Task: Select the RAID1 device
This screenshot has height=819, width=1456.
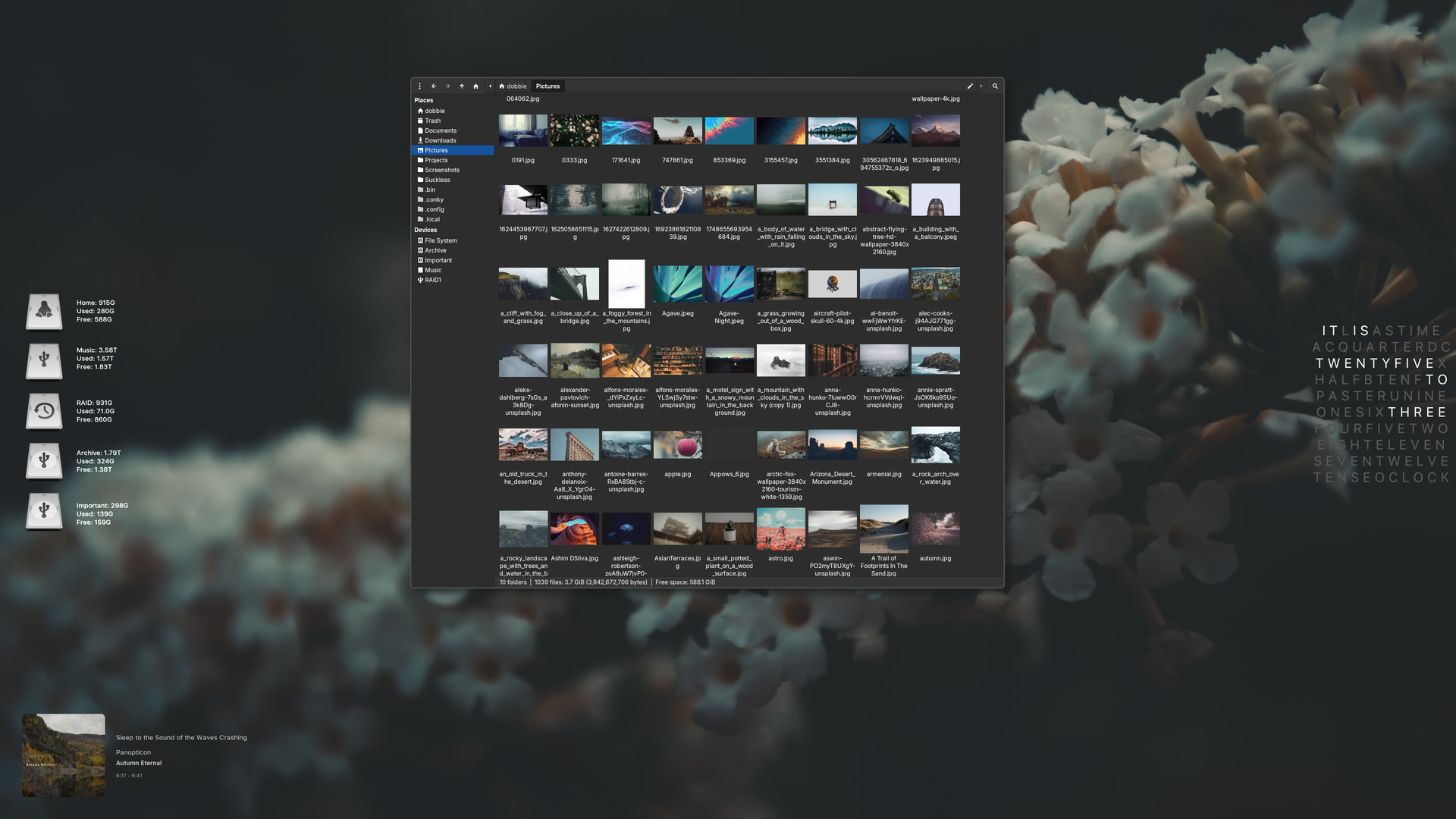Action: click(x=432, y=280)
